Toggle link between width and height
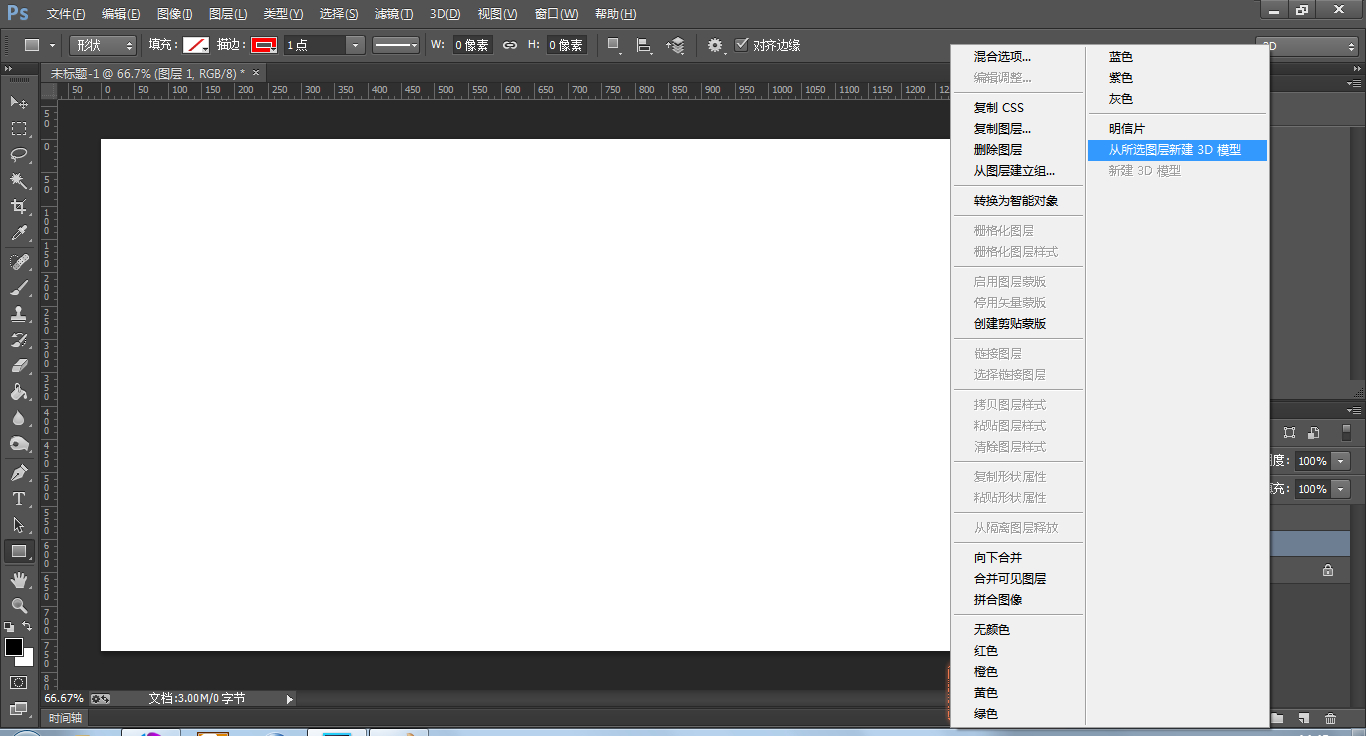1366x736 pixels. [x=510, y=45]
